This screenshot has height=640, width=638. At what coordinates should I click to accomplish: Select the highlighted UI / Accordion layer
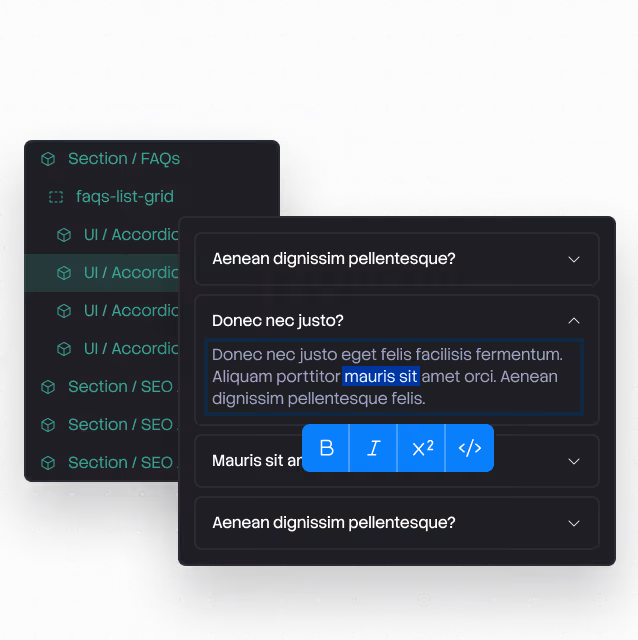pos(102,273)
